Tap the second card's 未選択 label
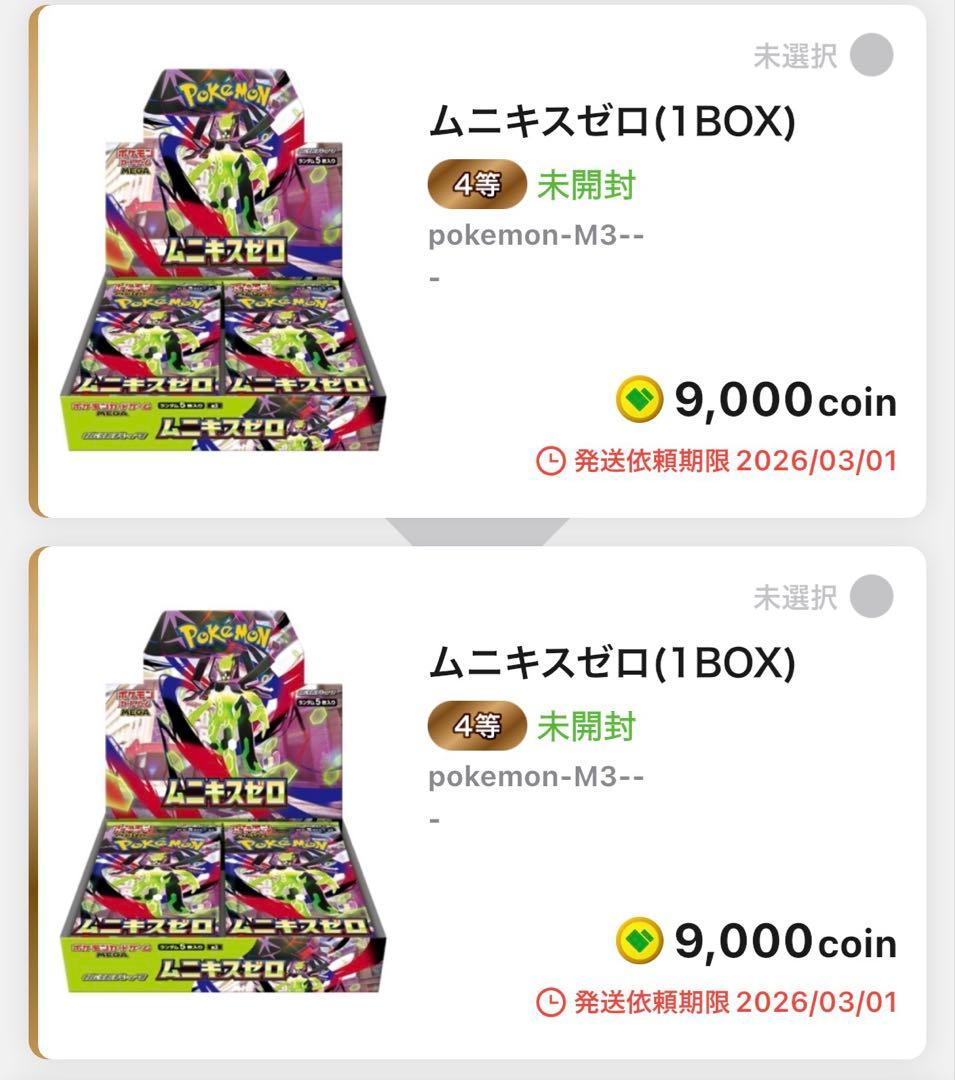Screen dimensions: 955x1080 tap(795, 598)
